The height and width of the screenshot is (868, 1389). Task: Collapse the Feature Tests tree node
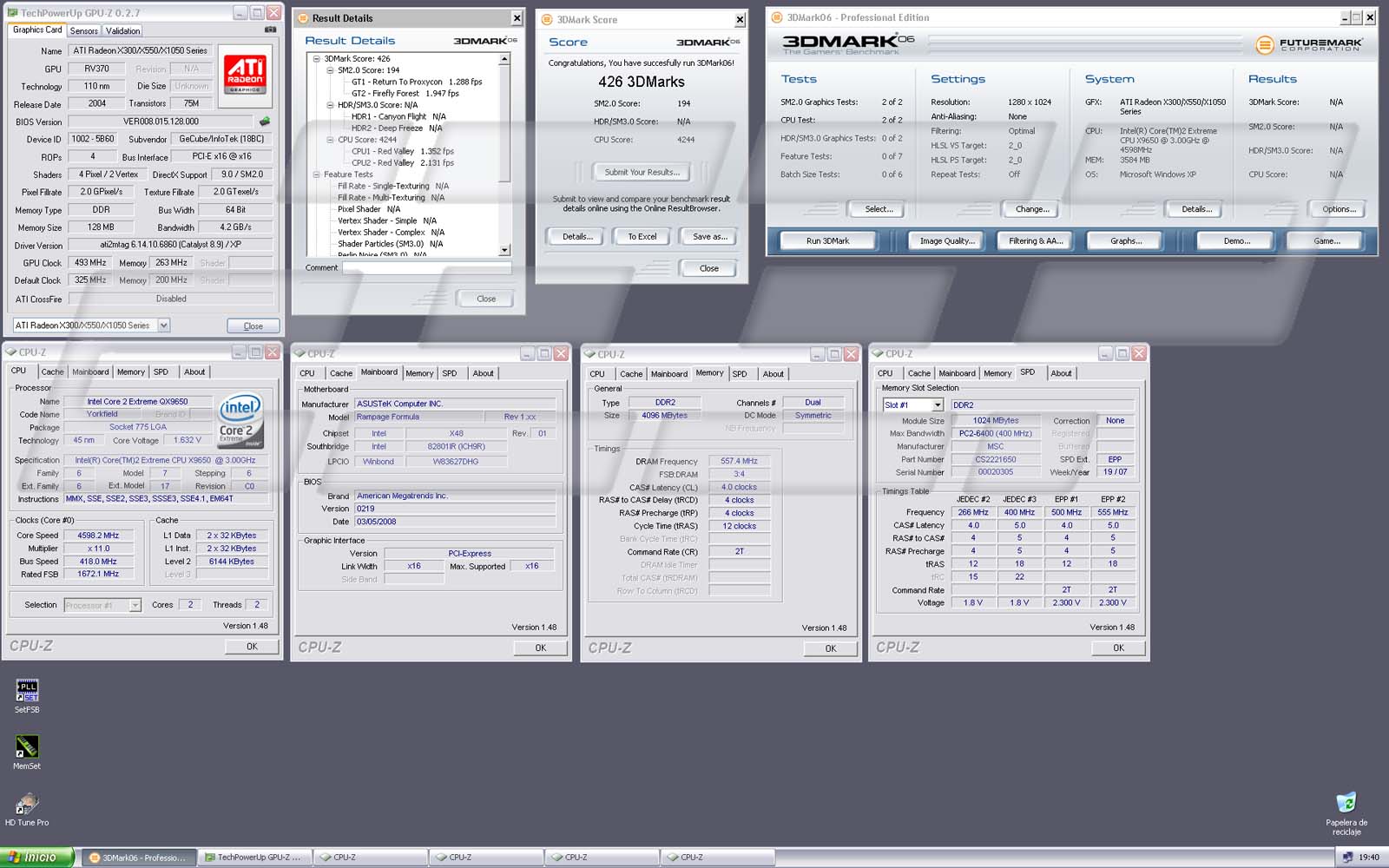(x=317, y=174)
